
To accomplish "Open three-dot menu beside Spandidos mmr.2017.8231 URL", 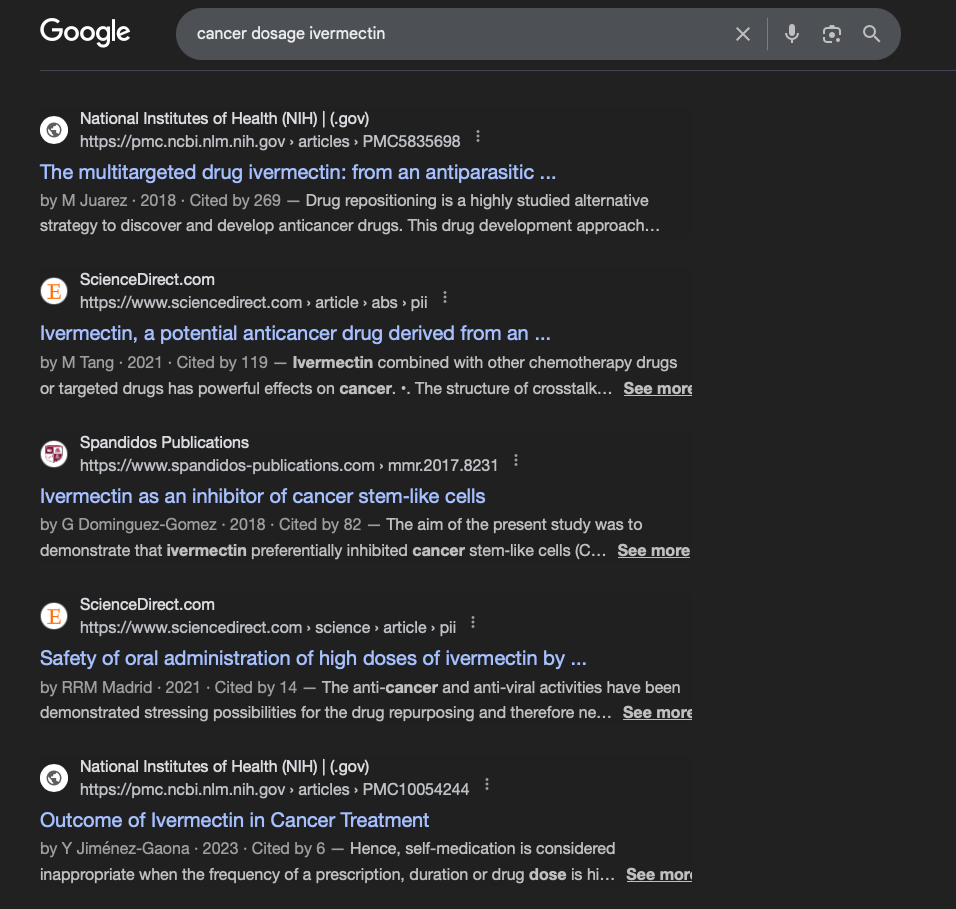I will [x=516, y=460].
